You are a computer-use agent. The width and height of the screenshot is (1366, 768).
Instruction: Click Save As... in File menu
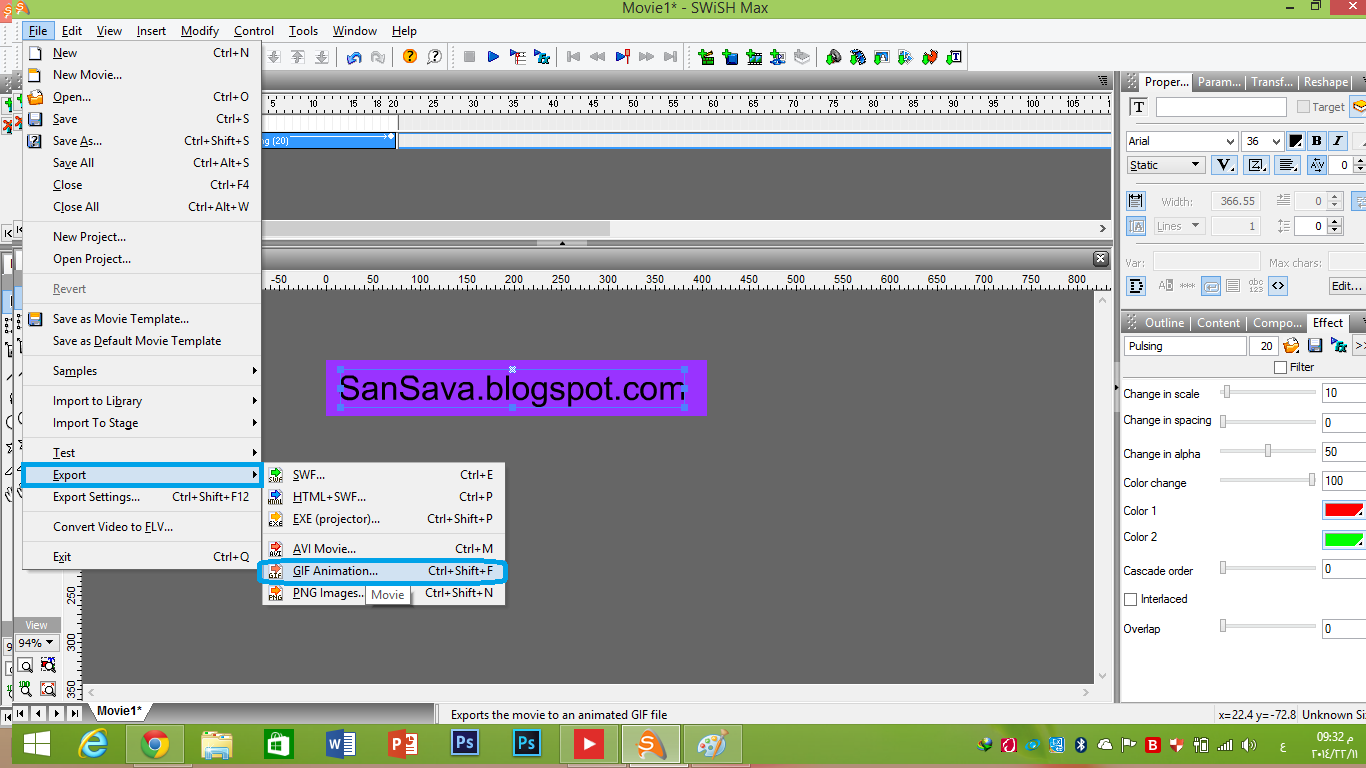[142, 141]
